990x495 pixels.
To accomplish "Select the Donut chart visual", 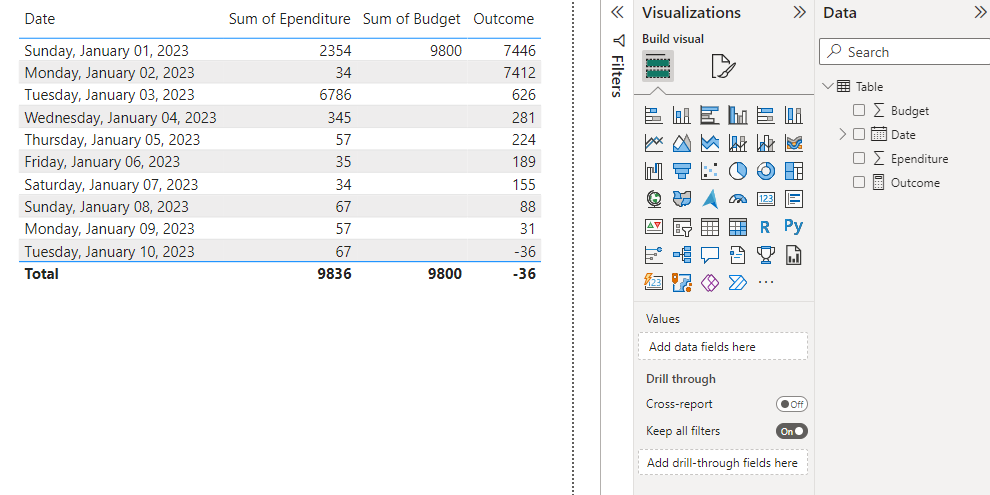I will click(x=765, y=171).
